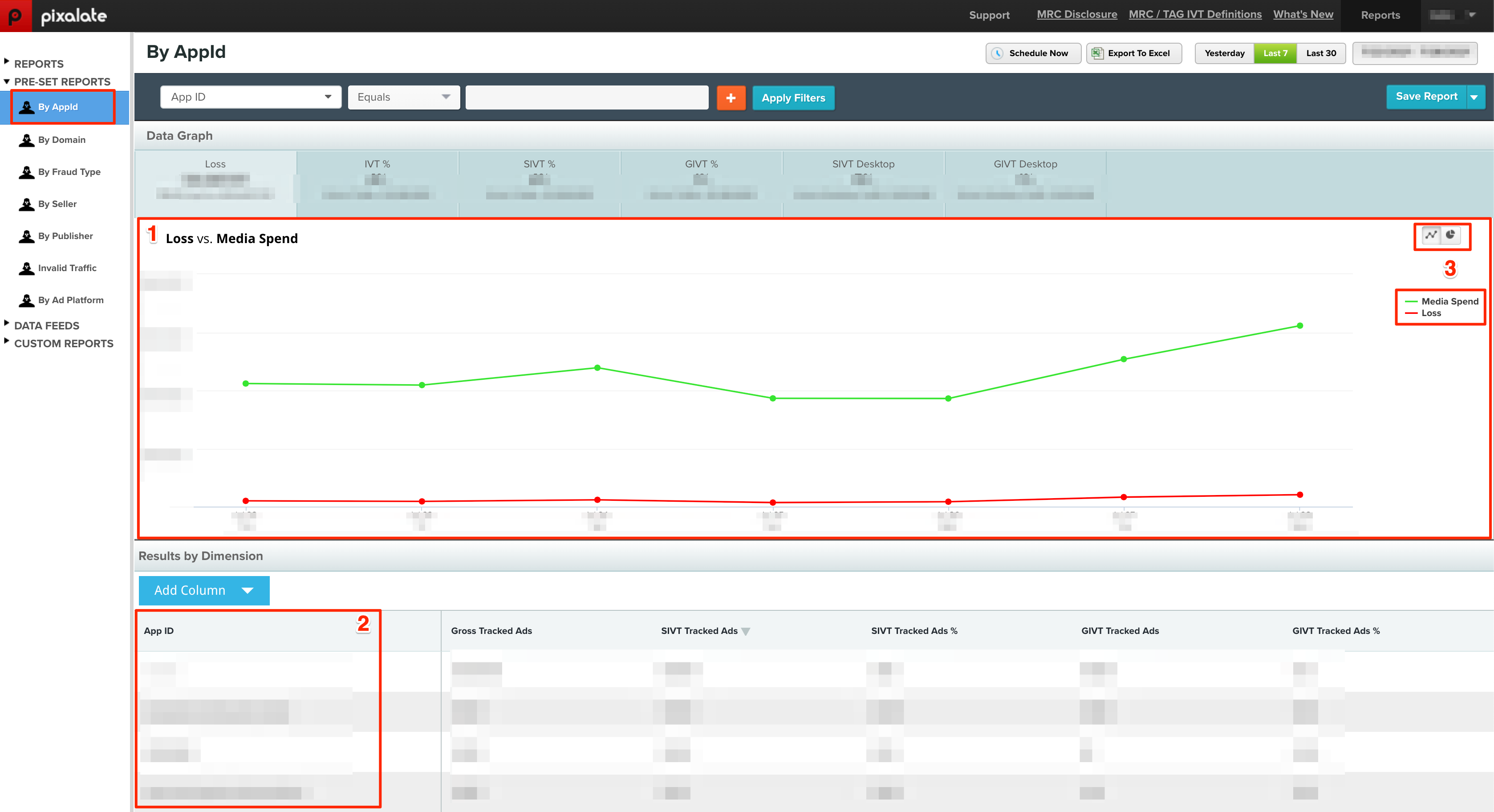Click the By Fraud Type person icon
The height and width of the screenshot is (812, 1494).
click(27, 172)
